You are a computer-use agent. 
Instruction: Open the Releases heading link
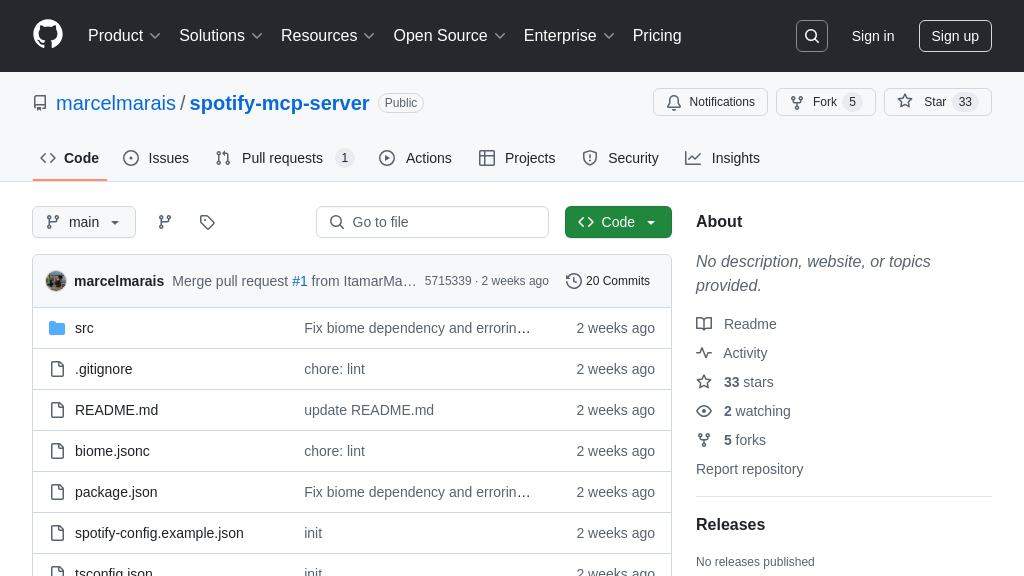click(x=730, y=524)
